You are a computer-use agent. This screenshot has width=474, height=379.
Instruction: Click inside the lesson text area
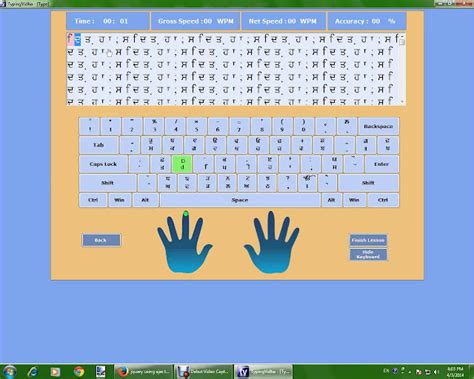(x=233, y=69)
